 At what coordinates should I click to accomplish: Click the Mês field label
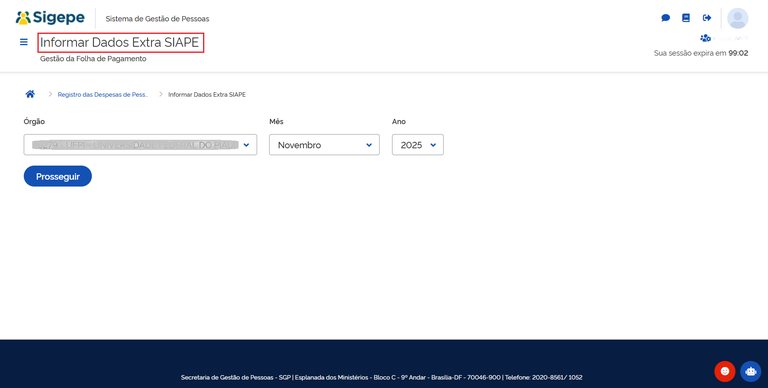click(276, 121)
